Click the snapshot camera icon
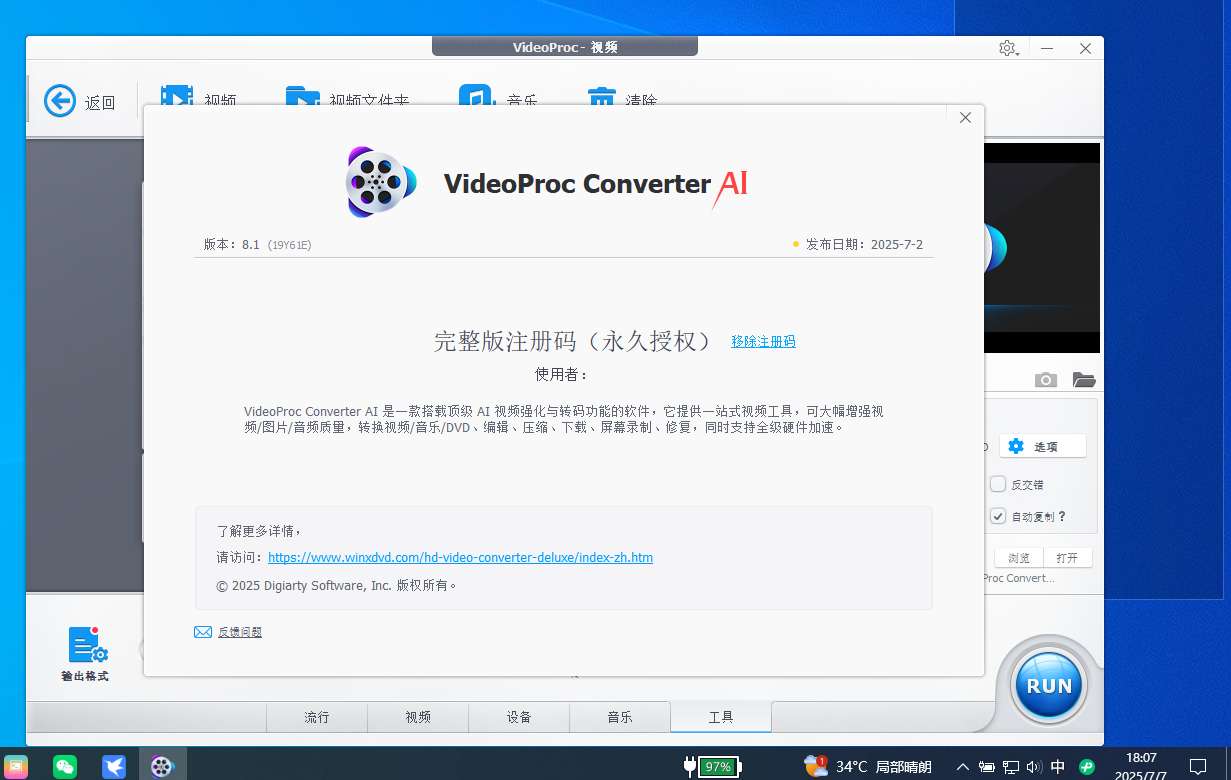Screen dimensions: 1231x780 click(1045, 380)
